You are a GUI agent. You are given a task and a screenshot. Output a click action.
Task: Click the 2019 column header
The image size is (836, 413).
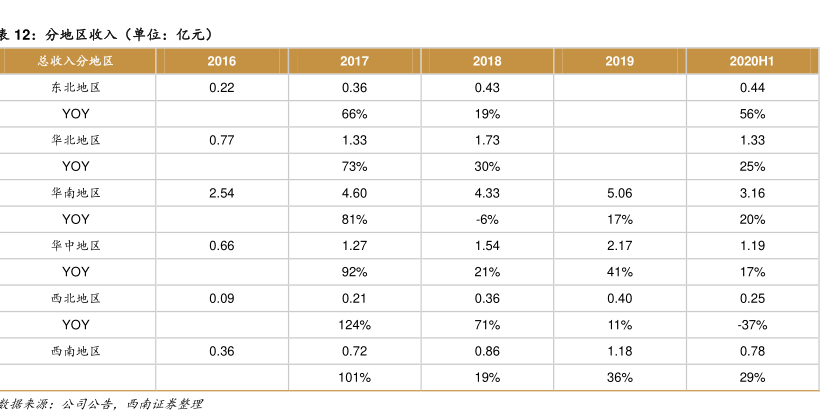[x=620, y=61]
